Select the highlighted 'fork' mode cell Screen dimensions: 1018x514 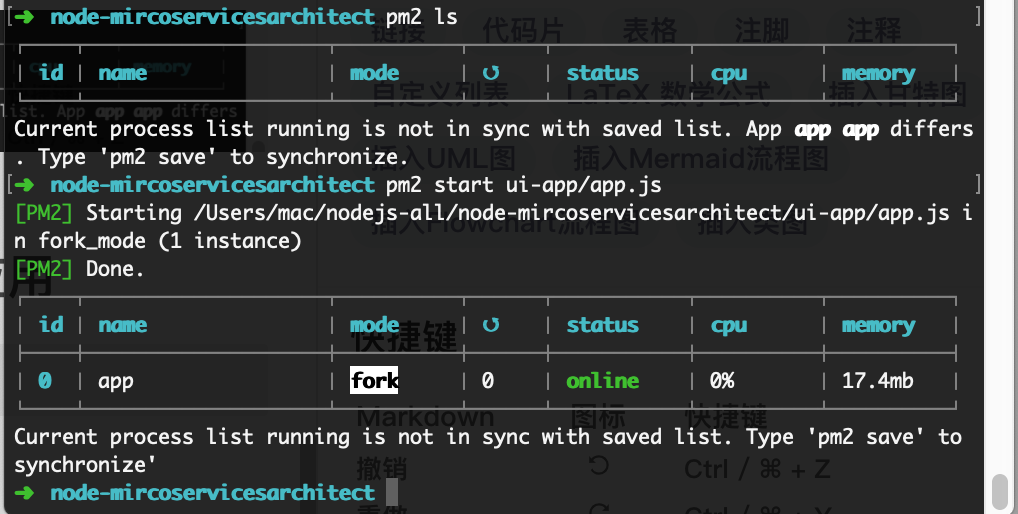(375, 380)
